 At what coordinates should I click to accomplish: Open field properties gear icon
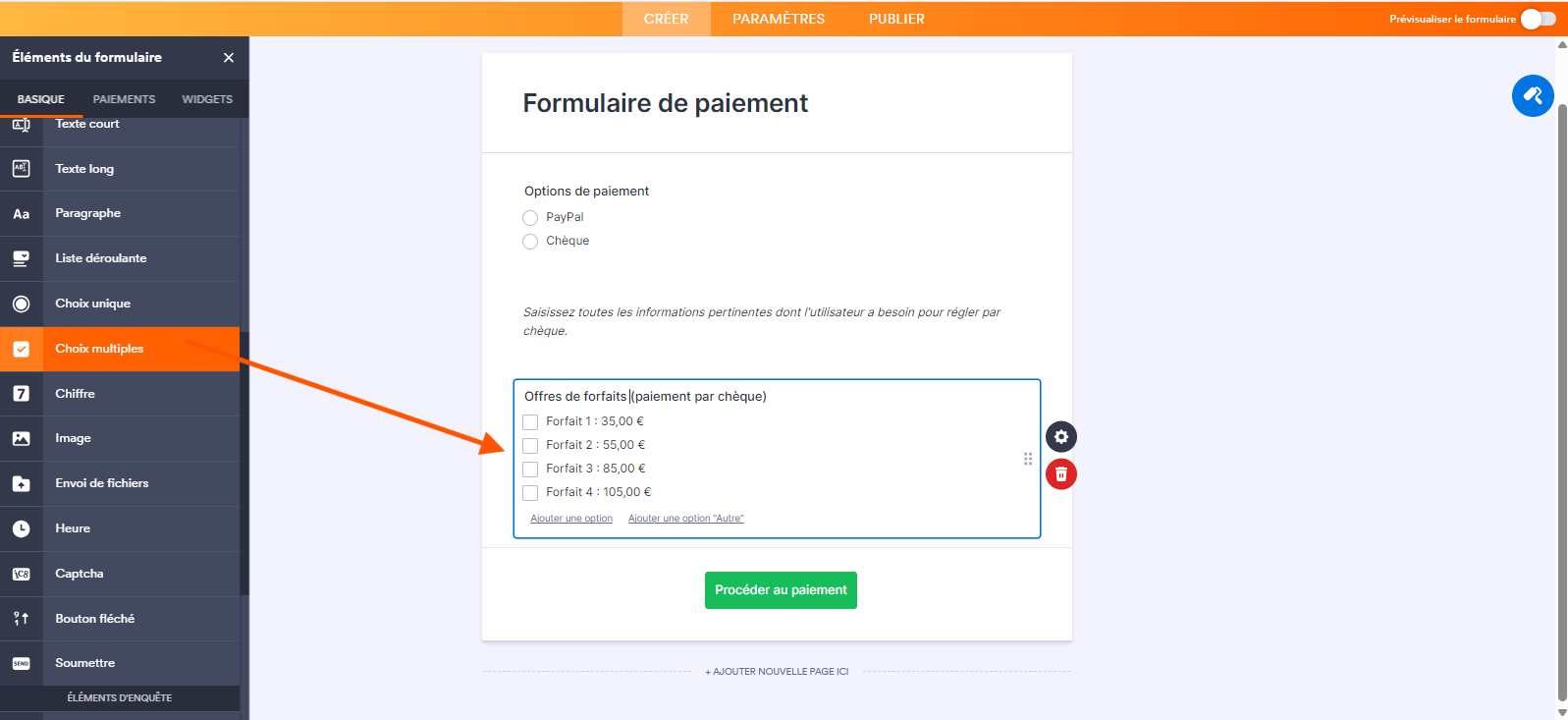1060,437
